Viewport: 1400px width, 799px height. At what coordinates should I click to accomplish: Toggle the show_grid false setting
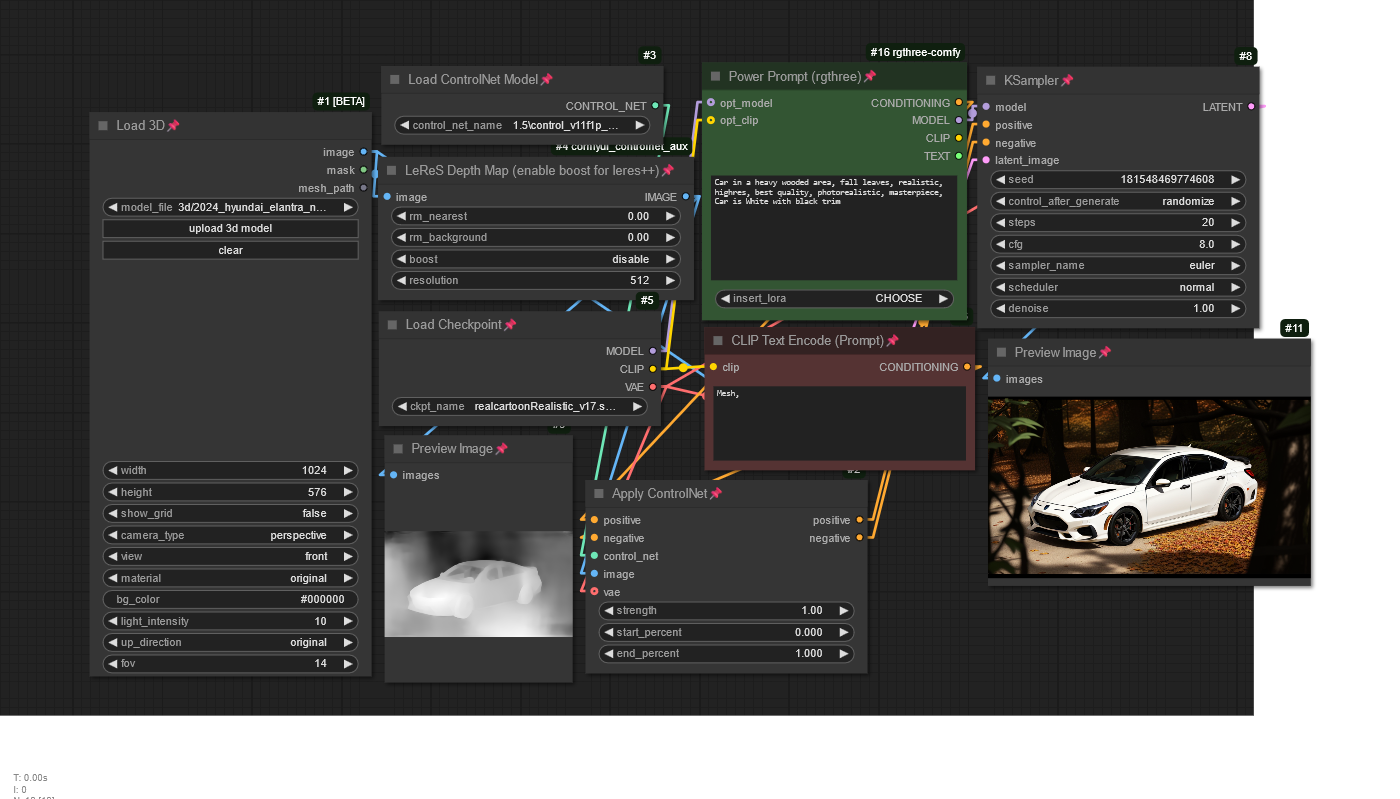[x=230, y=513]
